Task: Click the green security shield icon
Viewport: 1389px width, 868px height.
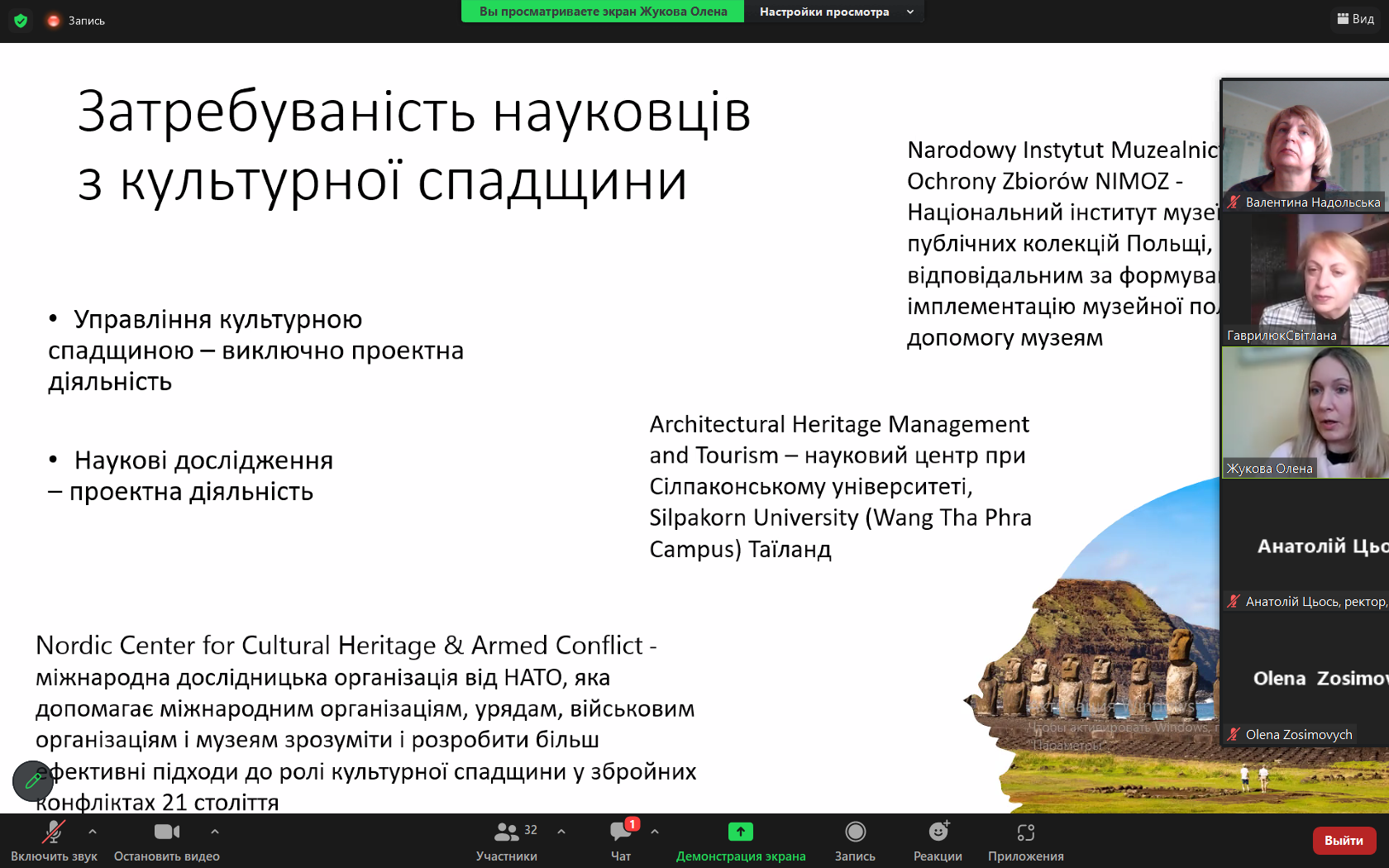Action: click(21, 21)
